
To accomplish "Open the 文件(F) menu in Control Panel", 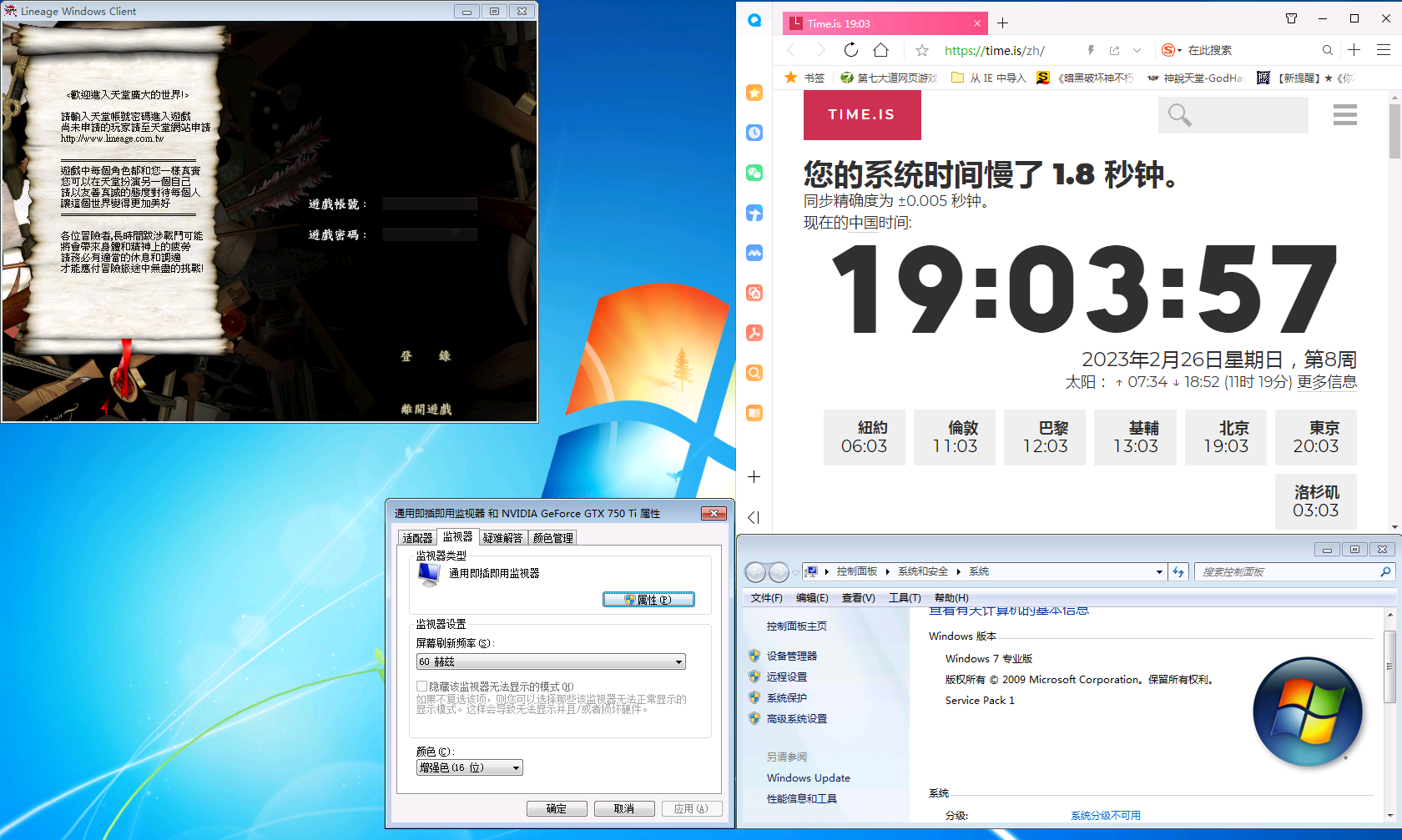I will (x=766, y=597).
